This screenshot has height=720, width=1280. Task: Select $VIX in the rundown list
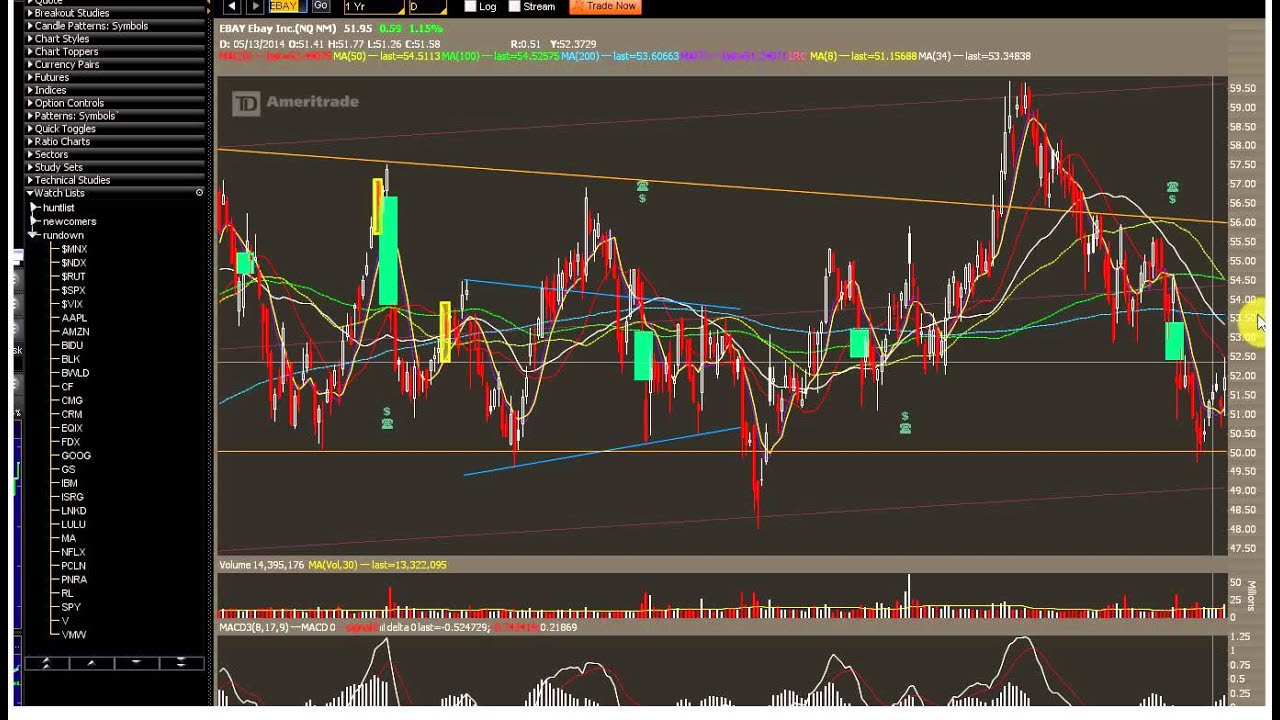pyautogui.click(x=72, y=304)
